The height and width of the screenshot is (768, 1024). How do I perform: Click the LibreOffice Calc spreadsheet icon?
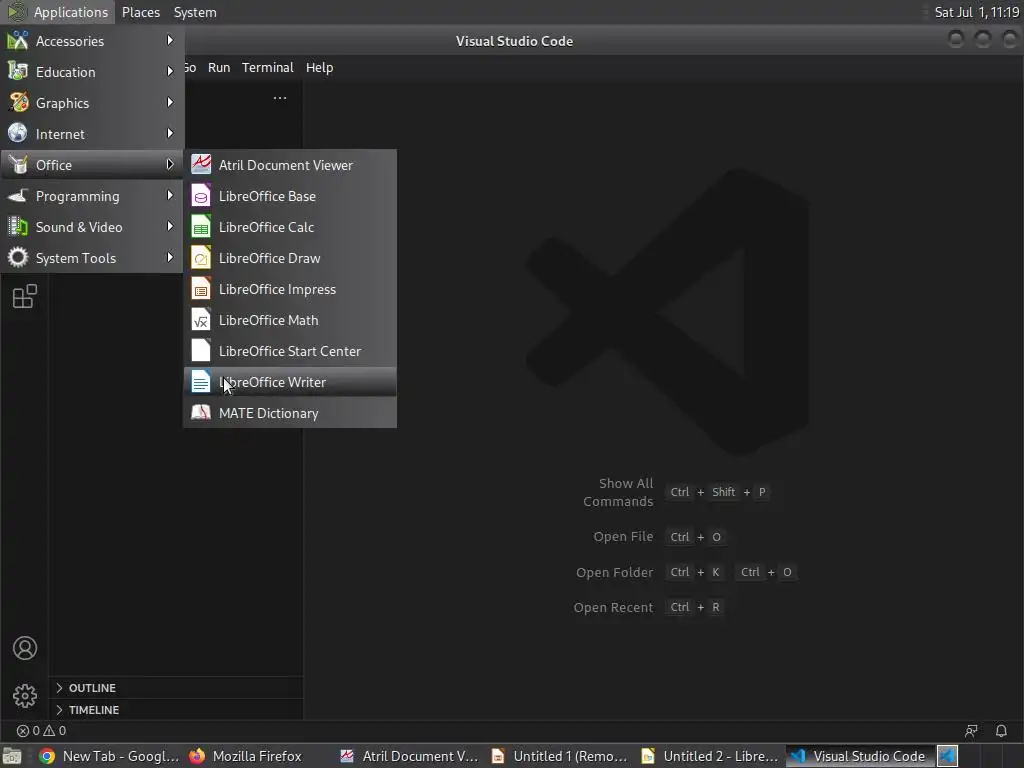(x=201, y=227)
